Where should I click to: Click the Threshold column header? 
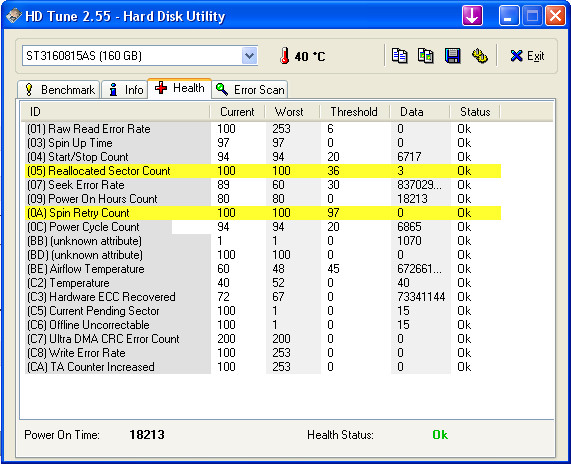pos(354,112)
